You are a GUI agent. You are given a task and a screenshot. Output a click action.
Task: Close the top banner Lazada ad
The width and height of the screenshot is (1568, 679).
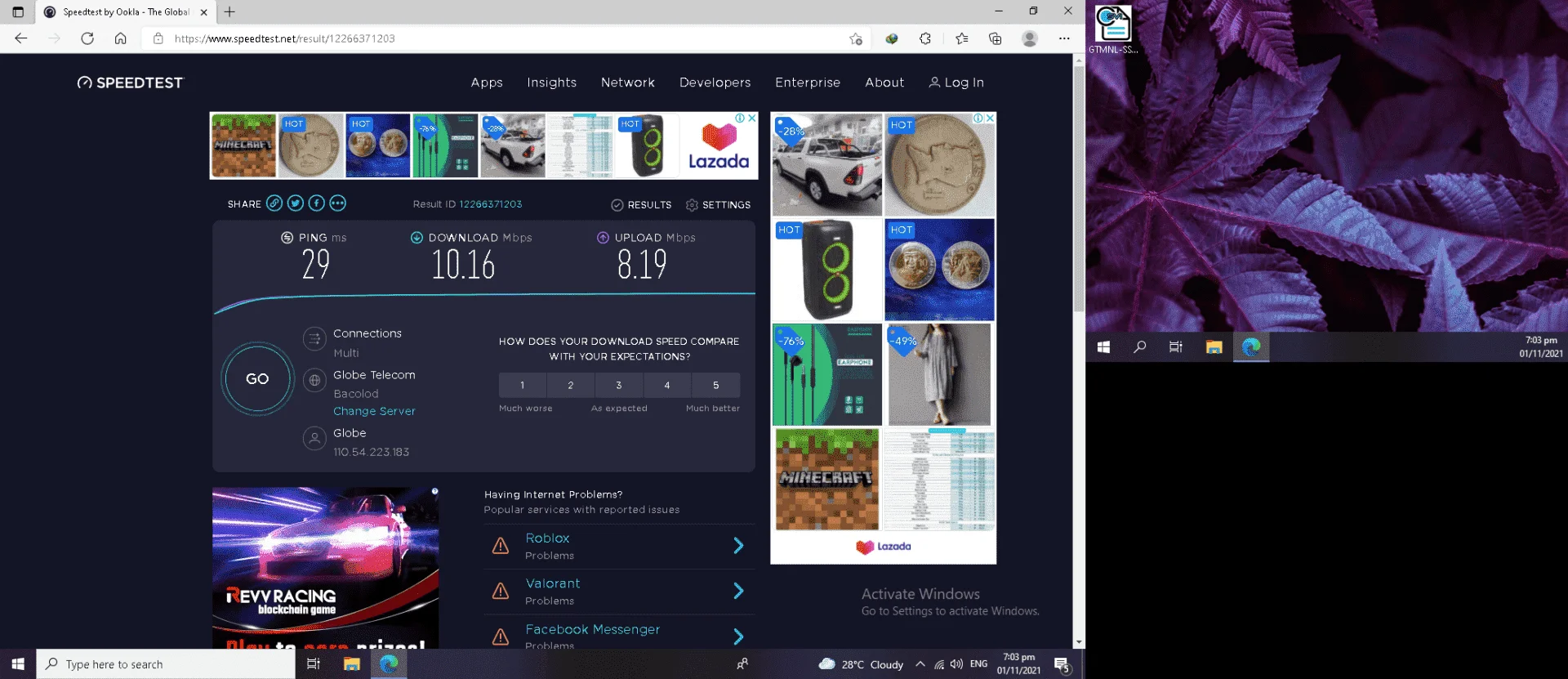pyautogui.click(x=752, y=118)
